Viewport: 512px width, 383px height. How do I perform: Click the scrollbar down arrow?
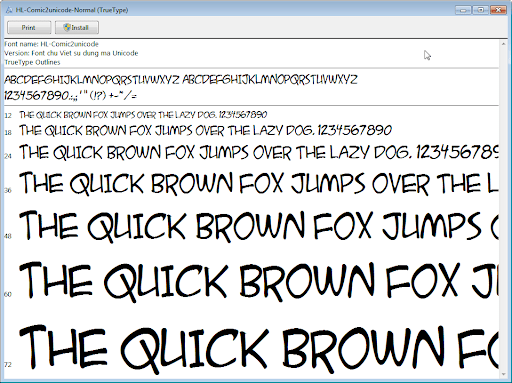503,374
